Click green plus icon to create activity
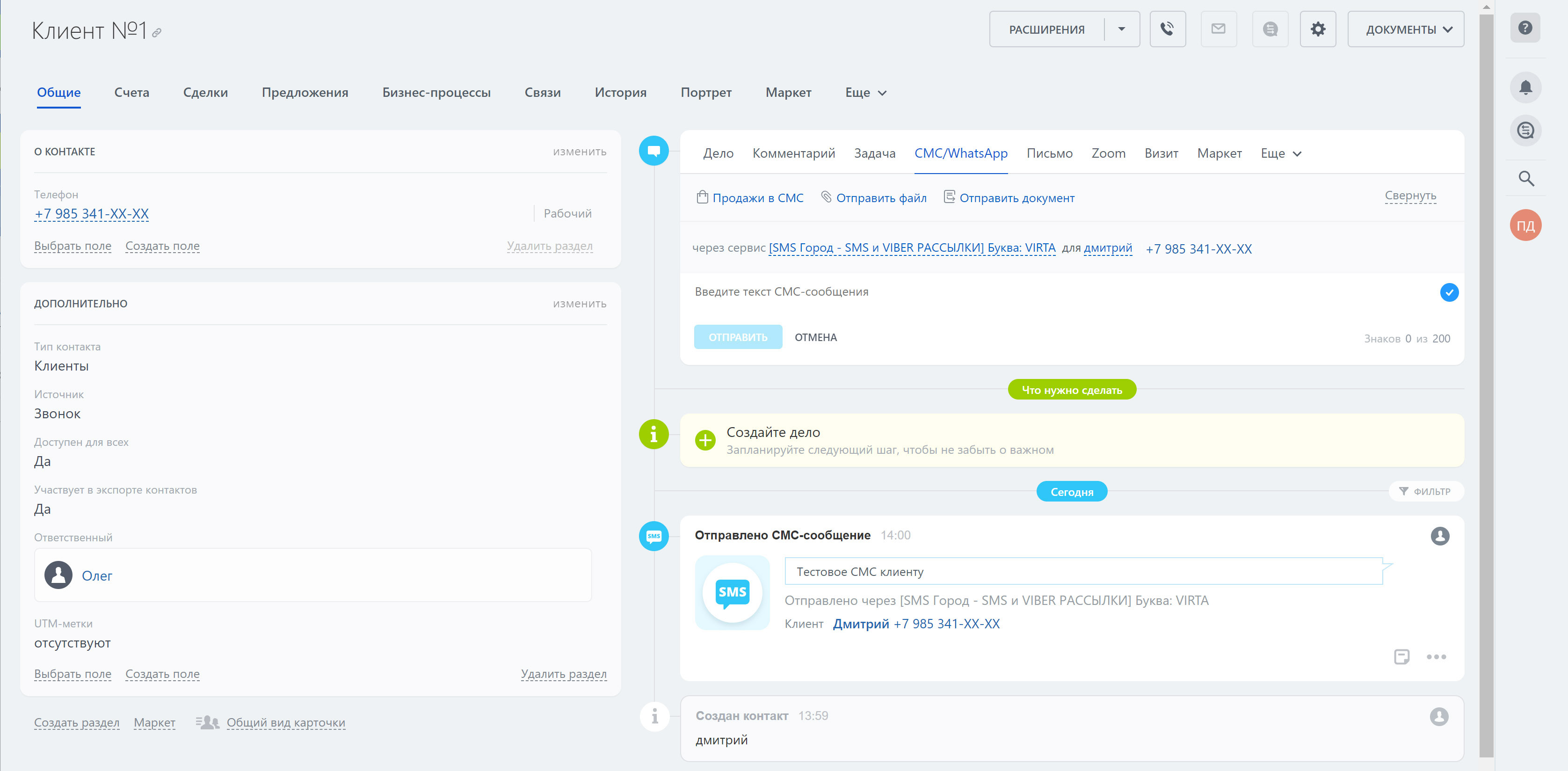This screenshot has height=771, width=1568. coord(705,440)
